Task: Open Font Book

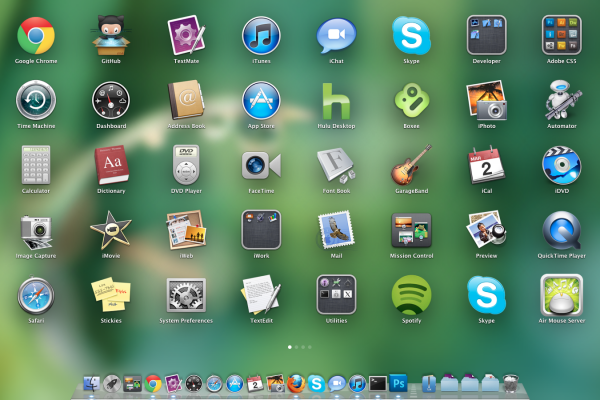Action: point(336,165)
